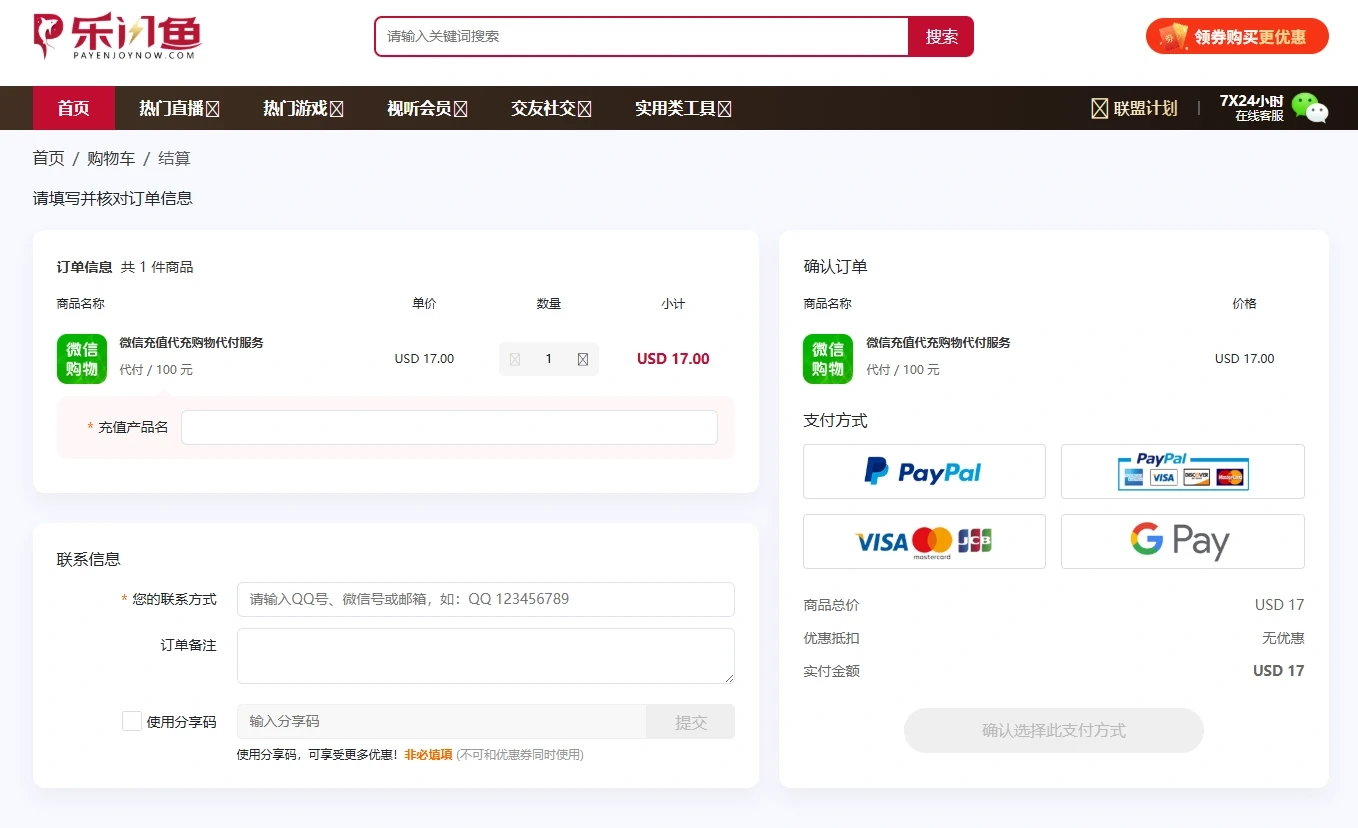Click the PayEnjoyNow site logo
Image resolution: width=1358 pixels, height=828 pixels.
pyautogui.click(x=116, y=37)
